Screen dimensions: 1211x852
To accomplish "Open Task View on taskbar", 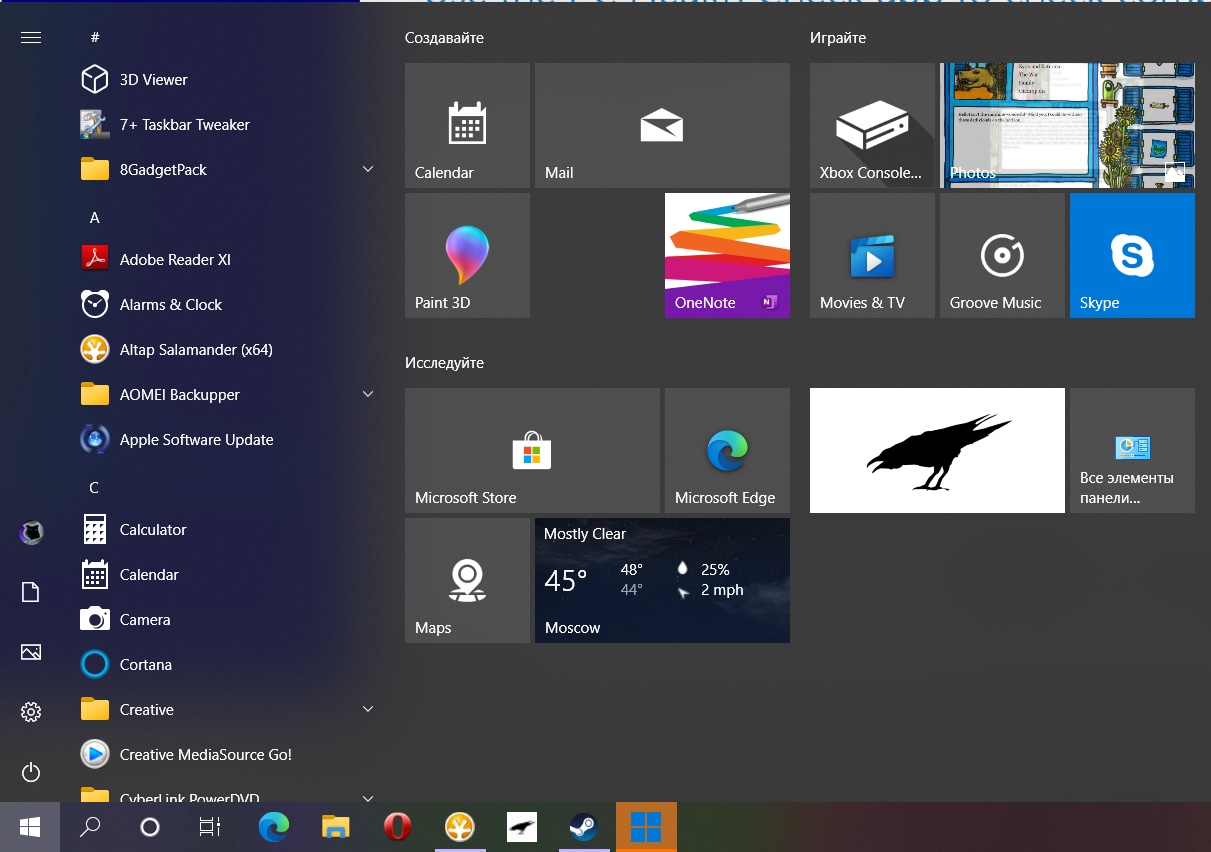I will [x=209, y=827].
